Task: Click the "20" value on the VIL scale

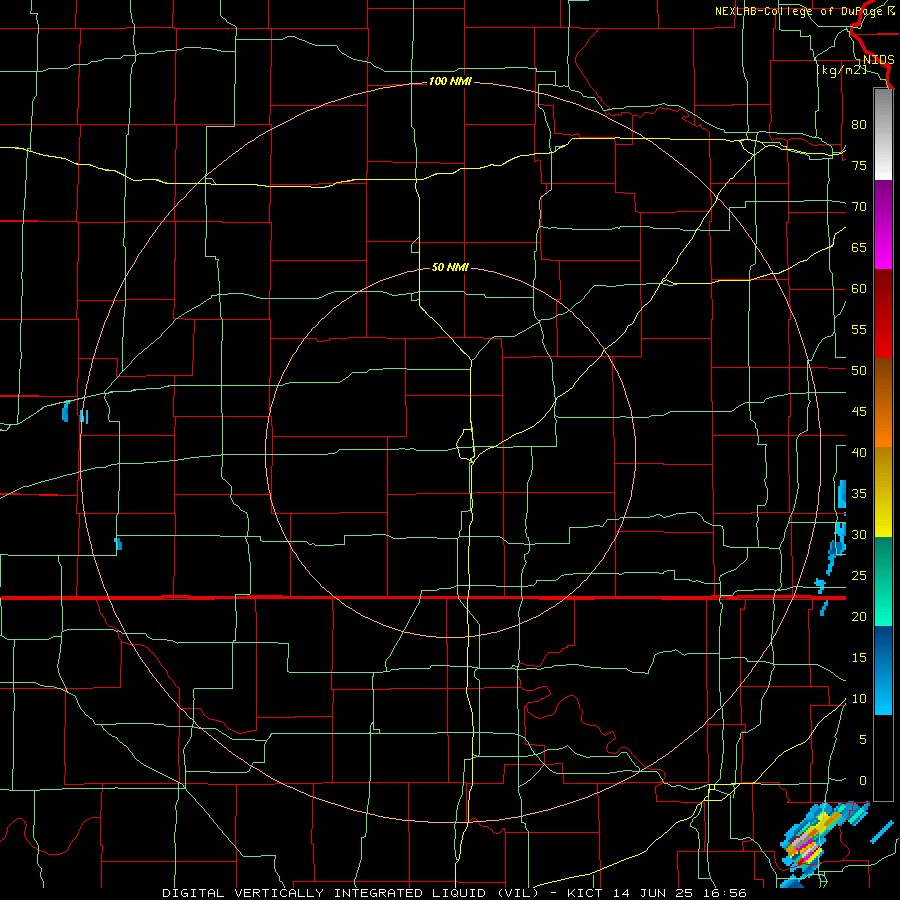Action: 859,616
